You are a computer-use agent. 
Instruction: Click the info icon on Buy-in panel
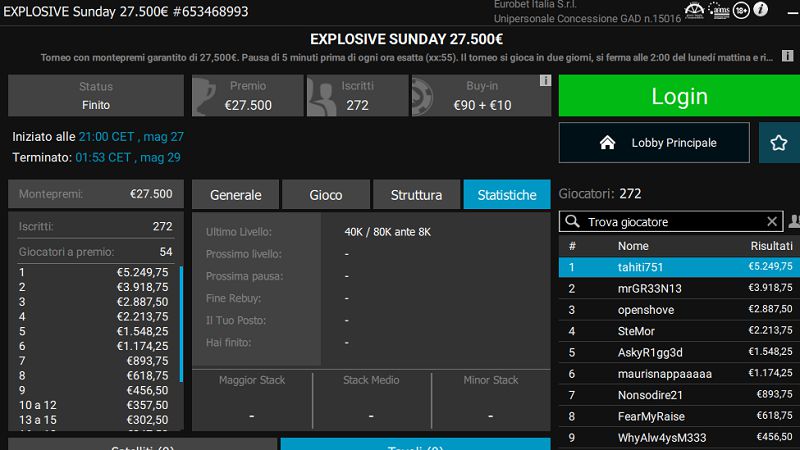pos(545,81)
